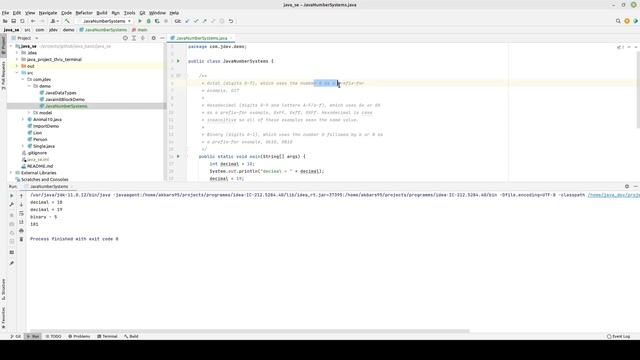Click run gutter arrow beside class JavaNumberSystems

pyautogui.click(x=178, y=61)
